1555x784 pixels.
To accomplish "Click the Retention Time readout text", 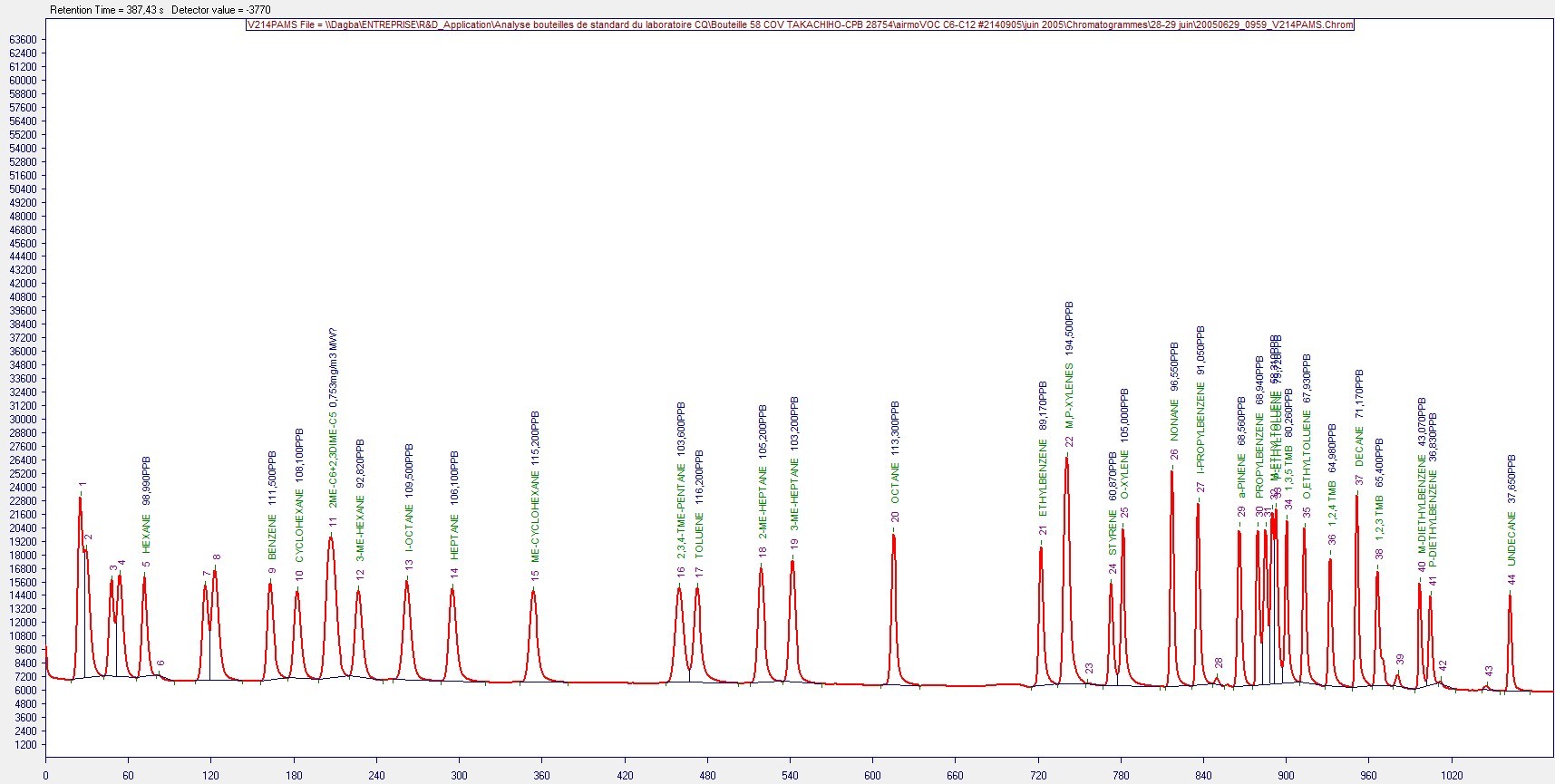I will (107, 10).
